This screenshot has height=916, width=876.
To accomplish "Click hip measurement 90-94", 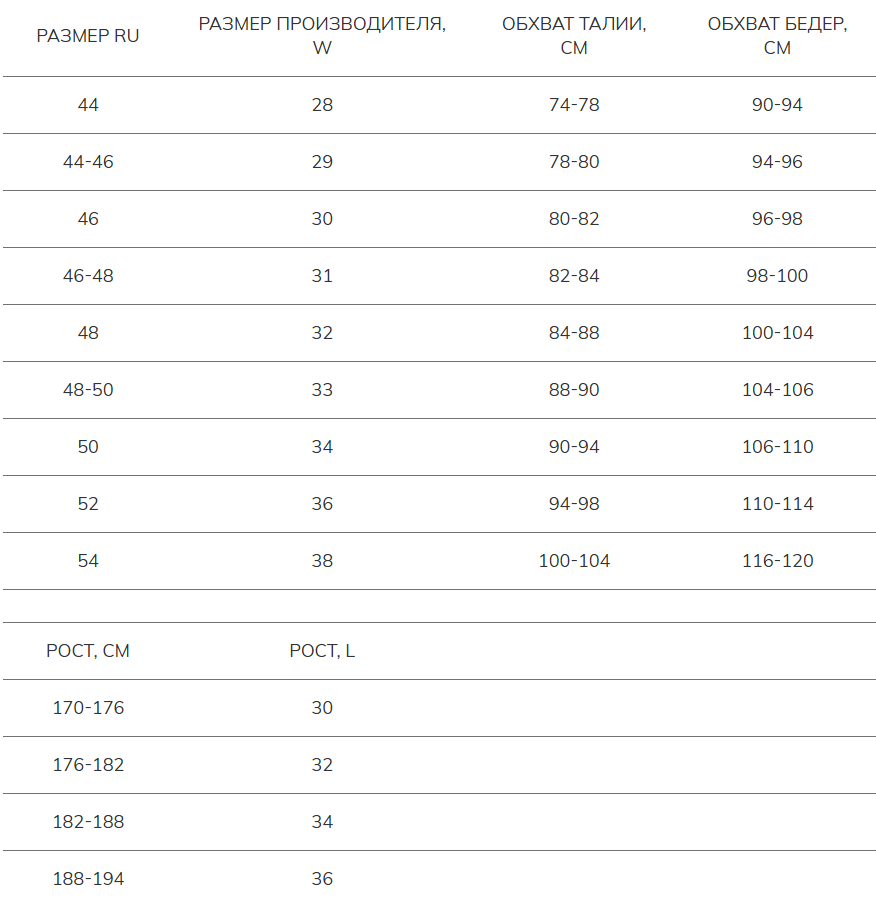I will [777, 105].
